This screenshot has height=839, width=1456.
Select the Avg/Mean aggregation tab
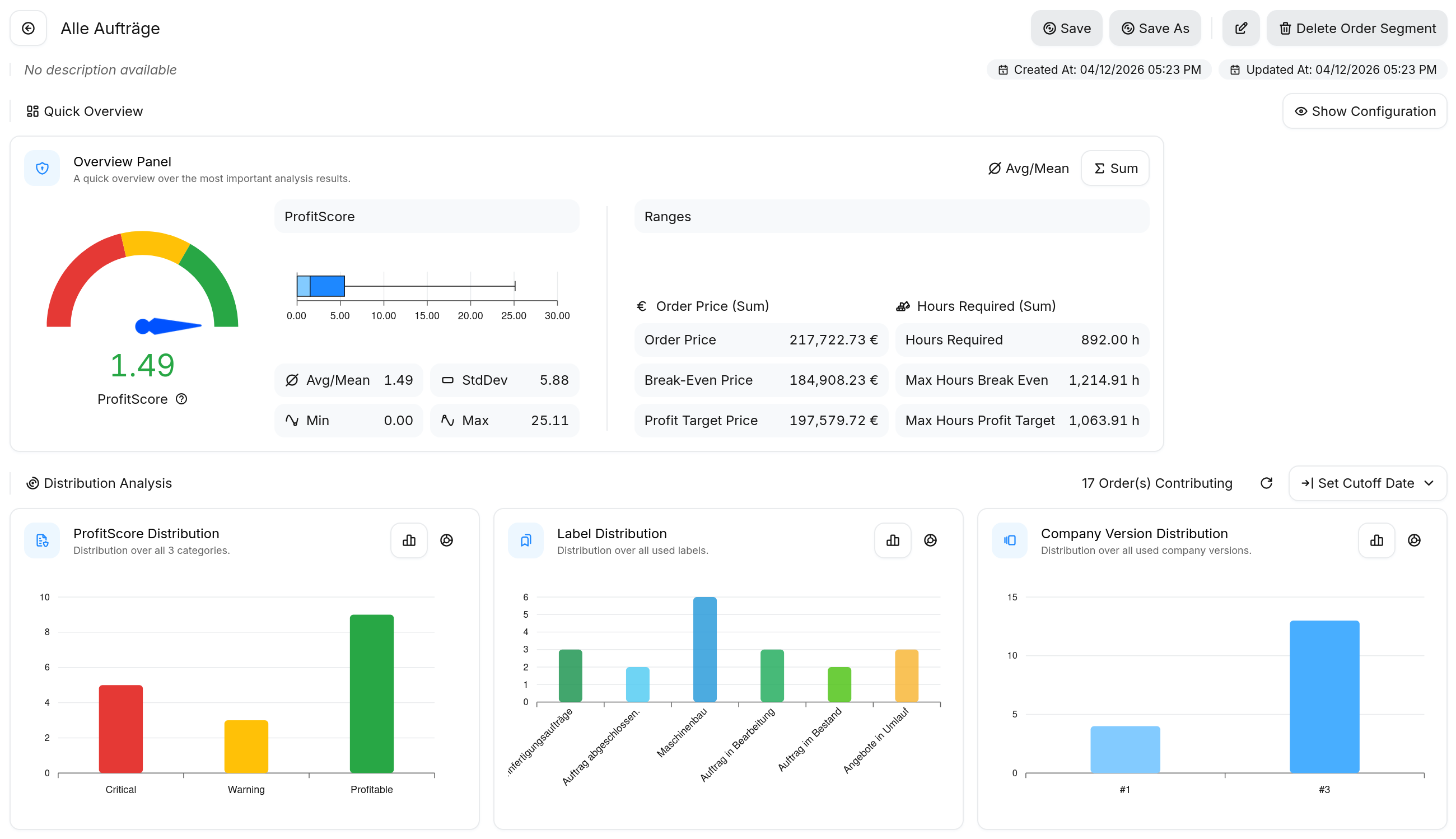[x=1028, y=168]
